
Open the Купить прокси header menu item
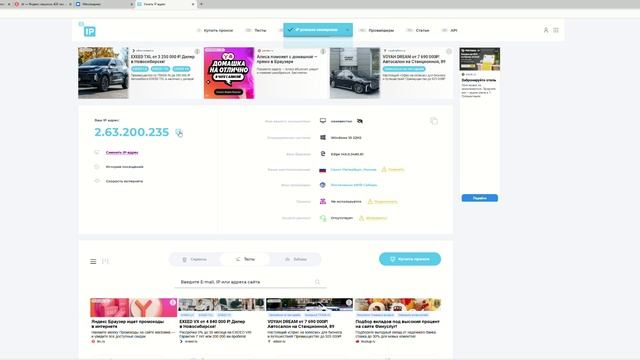point(215,30)
